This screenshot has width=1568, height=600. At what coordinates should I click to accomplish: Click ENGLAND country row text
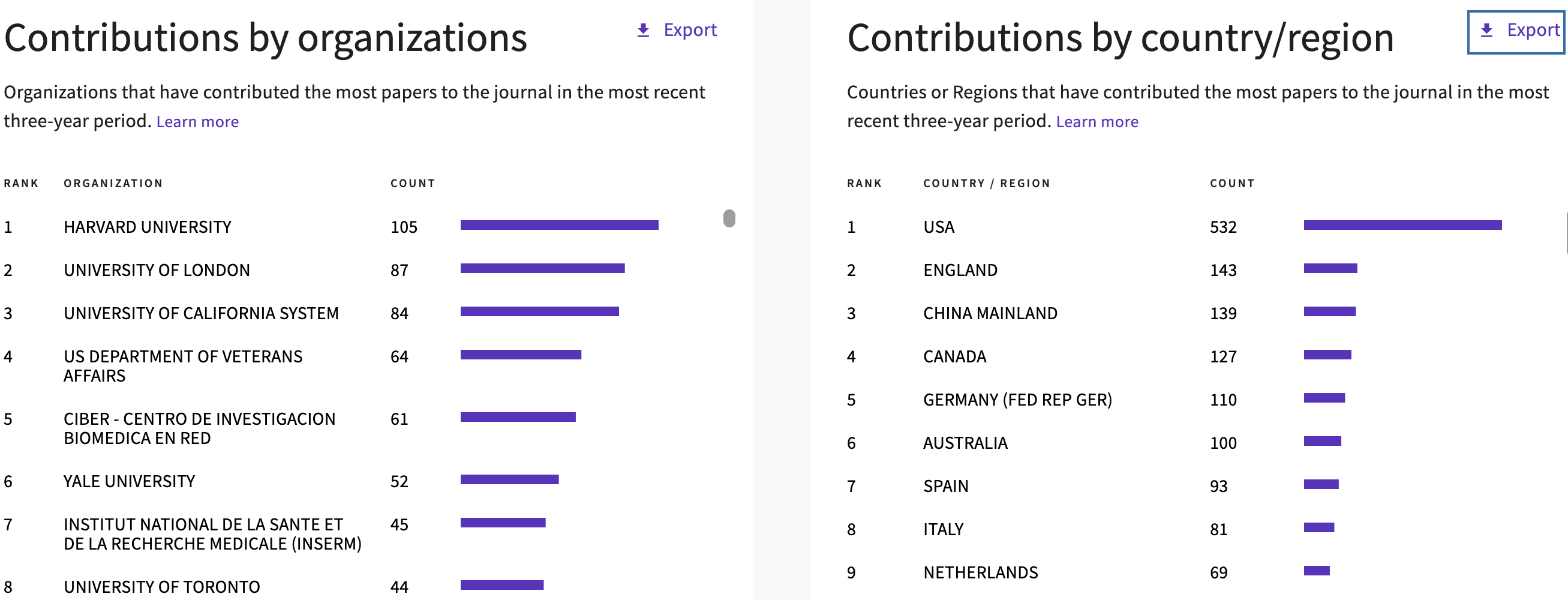[960, 271]
